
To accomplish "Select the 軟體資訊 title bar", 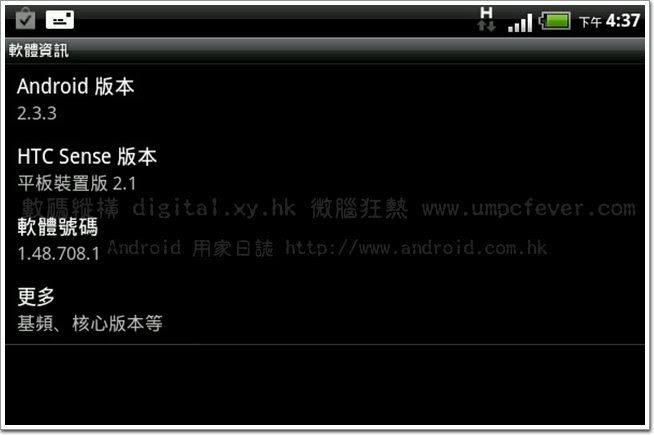I will coord(325,50).
